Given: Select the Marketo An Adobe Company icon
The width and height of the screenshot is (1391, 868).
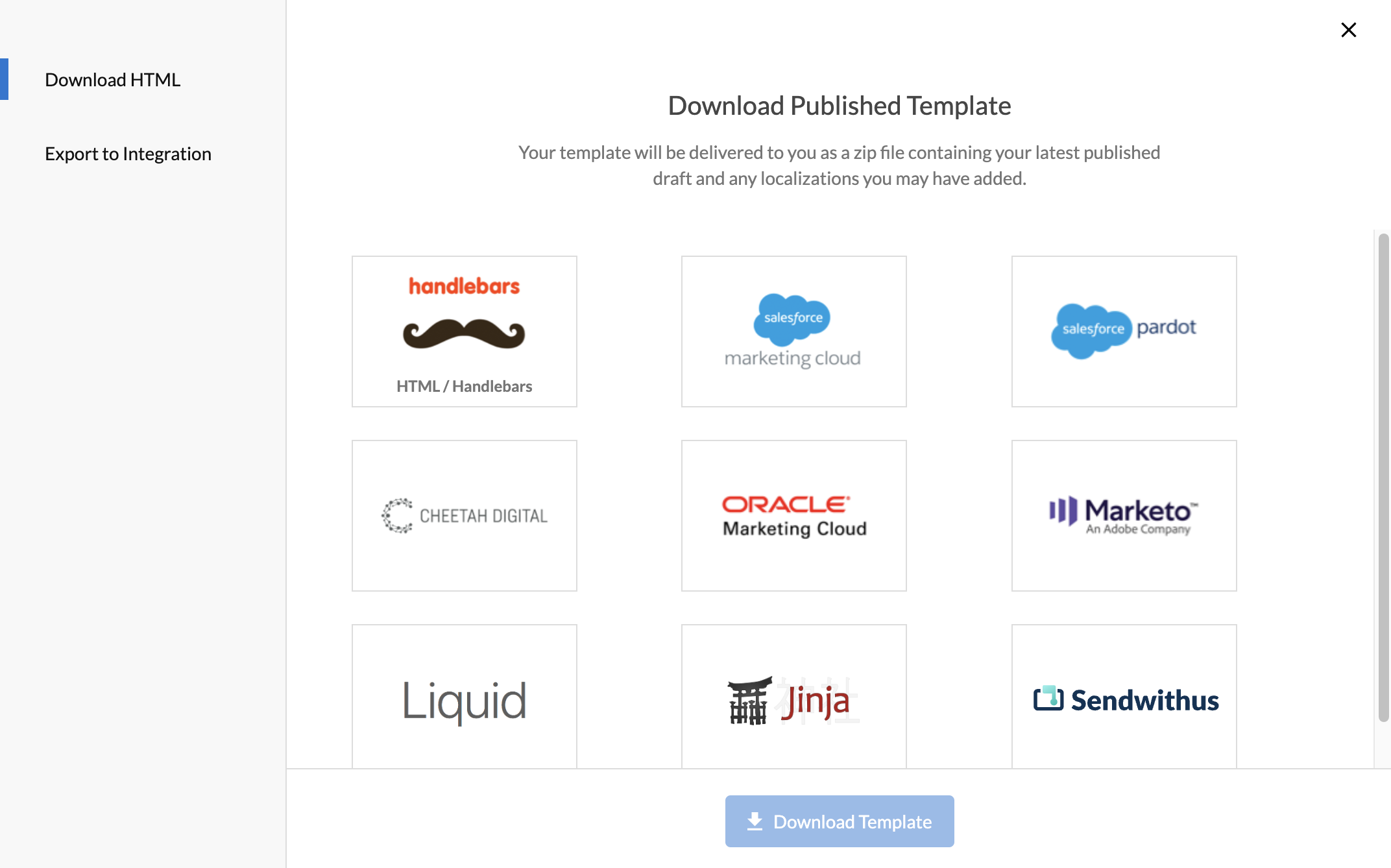Looking at the screenshot, I should click(1124, 515).
